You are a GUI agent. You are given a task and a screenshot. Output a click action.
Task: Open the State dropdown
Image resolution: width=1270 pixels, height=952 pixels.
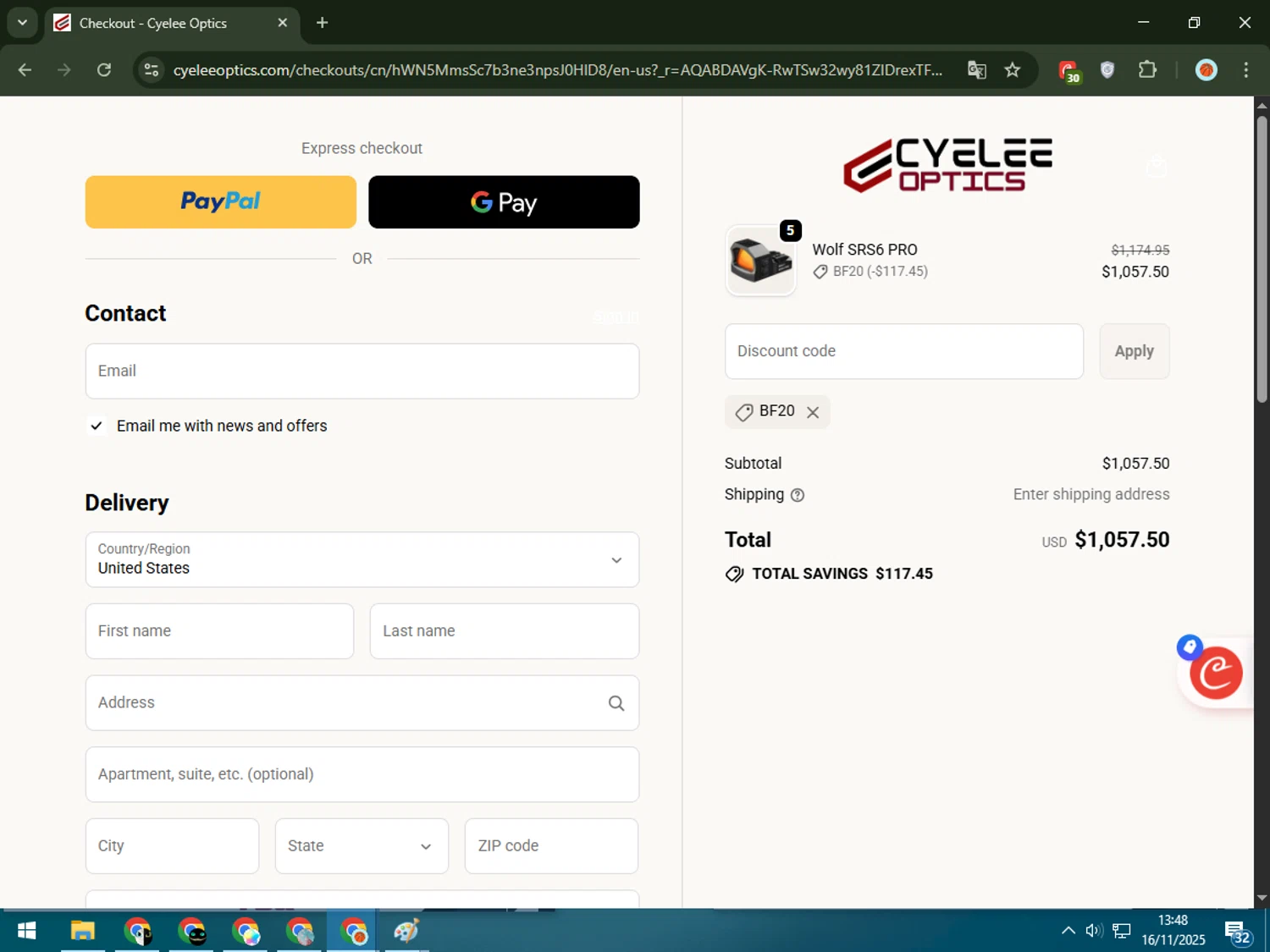coord(362,846)
